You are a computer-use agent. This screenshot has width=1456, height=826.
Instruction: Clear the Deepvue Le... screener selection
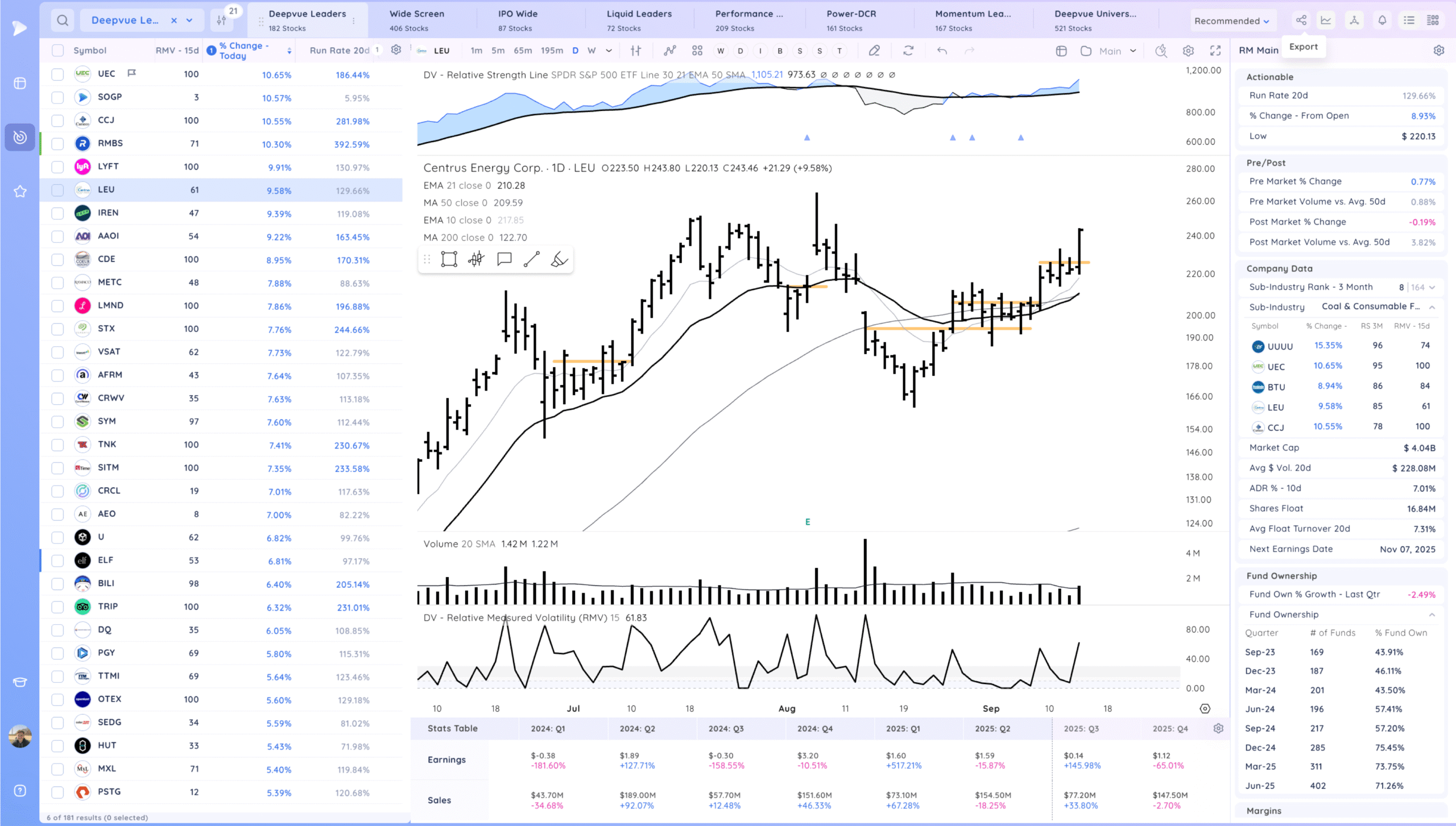click(x=174, y=20)
